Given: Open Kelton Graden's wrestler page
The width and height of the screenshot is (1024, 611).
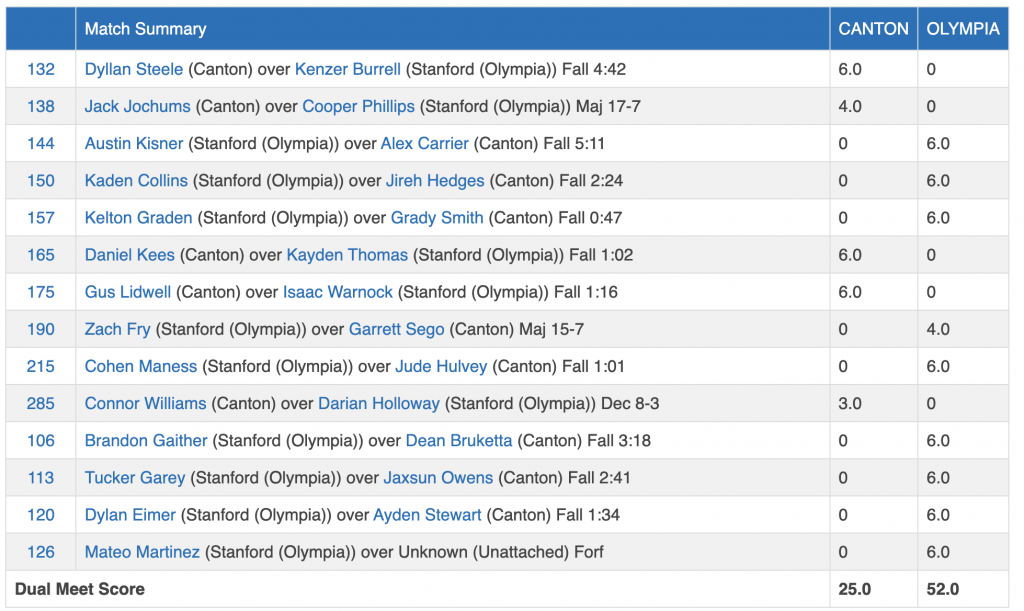Looking at the screenshot, I should pyautogui.click(x=139, y=217).
